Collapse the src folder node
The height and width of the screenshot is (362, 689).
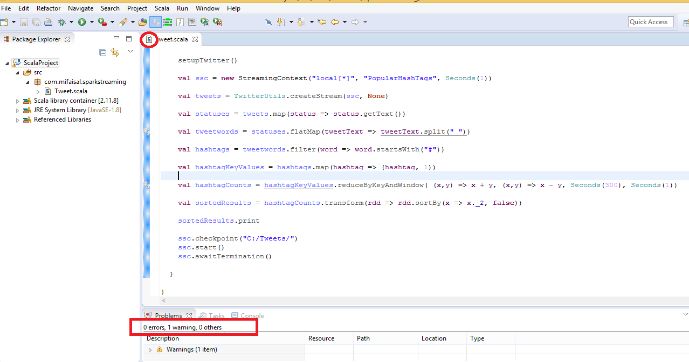tap(18, 72)
